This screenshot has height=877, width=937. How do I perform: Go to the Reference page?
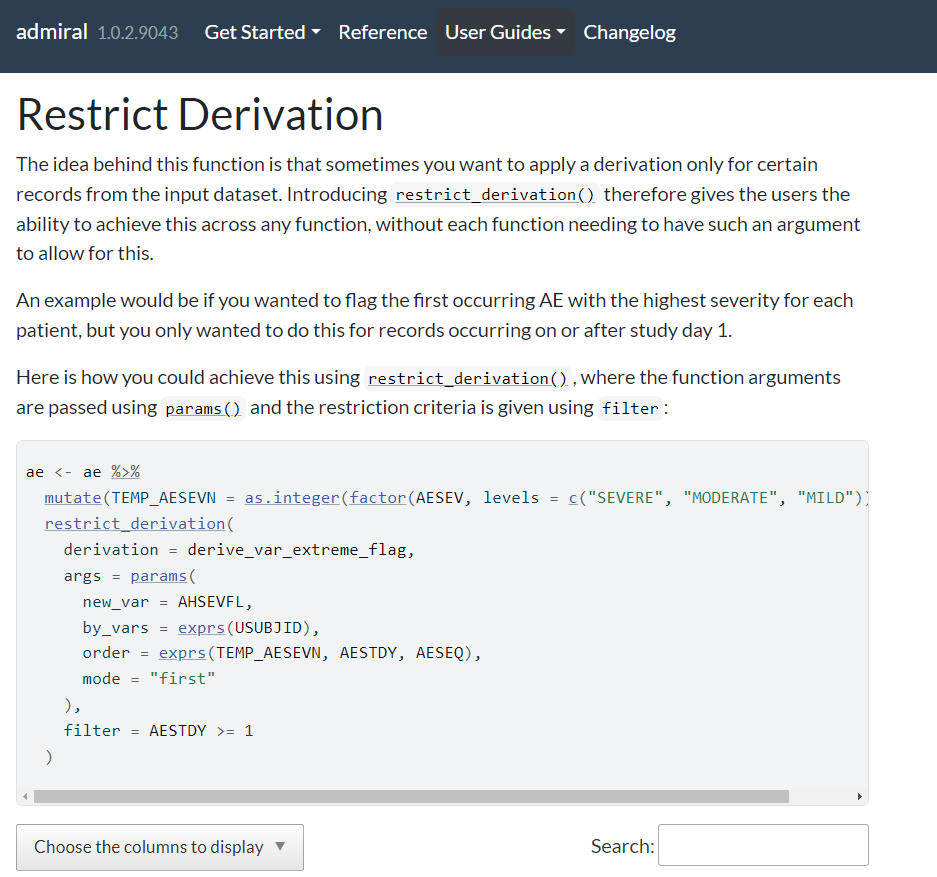[x=382, y=32]
